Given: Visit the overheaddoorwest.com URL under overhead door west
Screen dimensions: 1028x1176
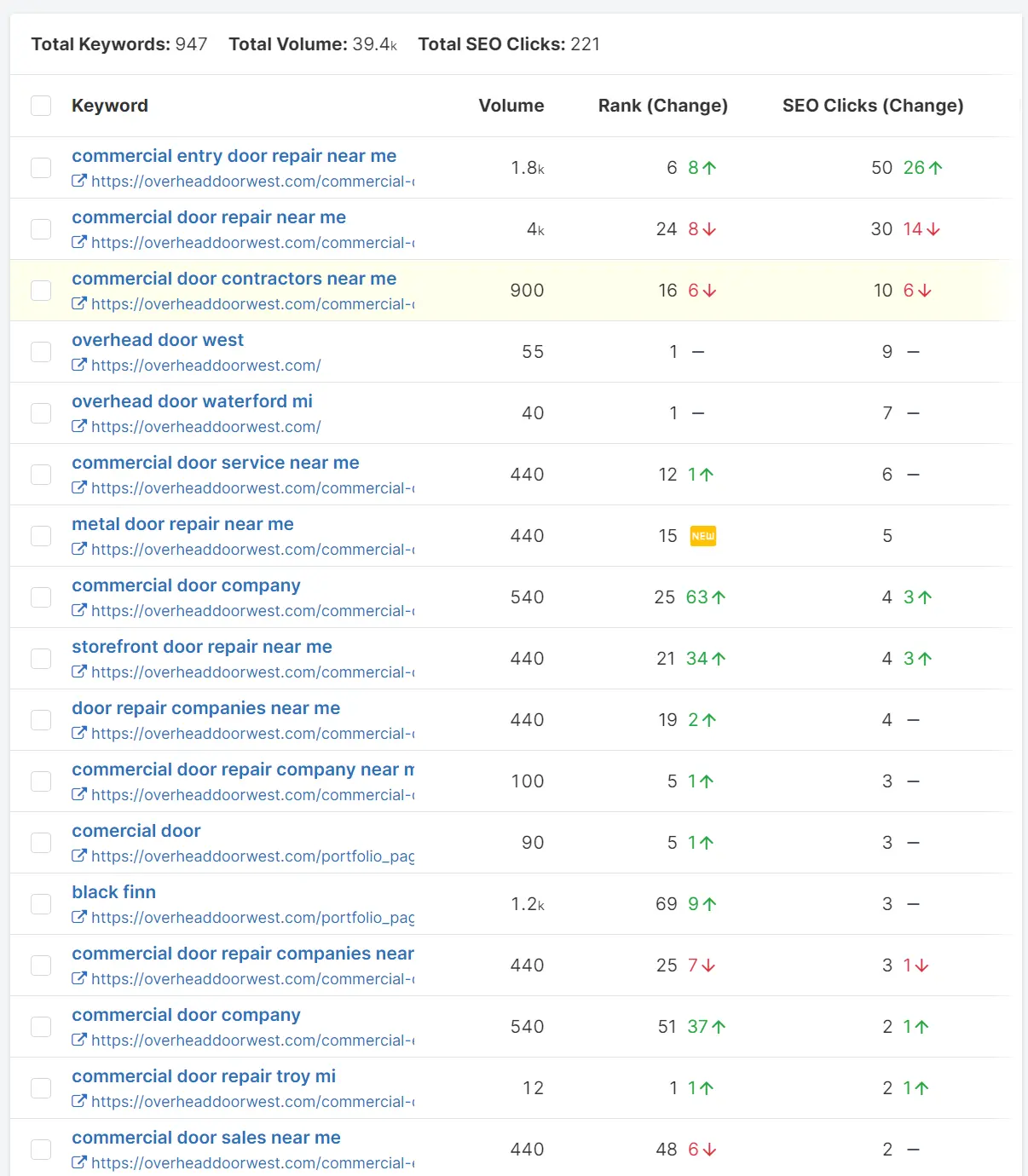Looking at the screenshot, I should (x=205, y=366).
